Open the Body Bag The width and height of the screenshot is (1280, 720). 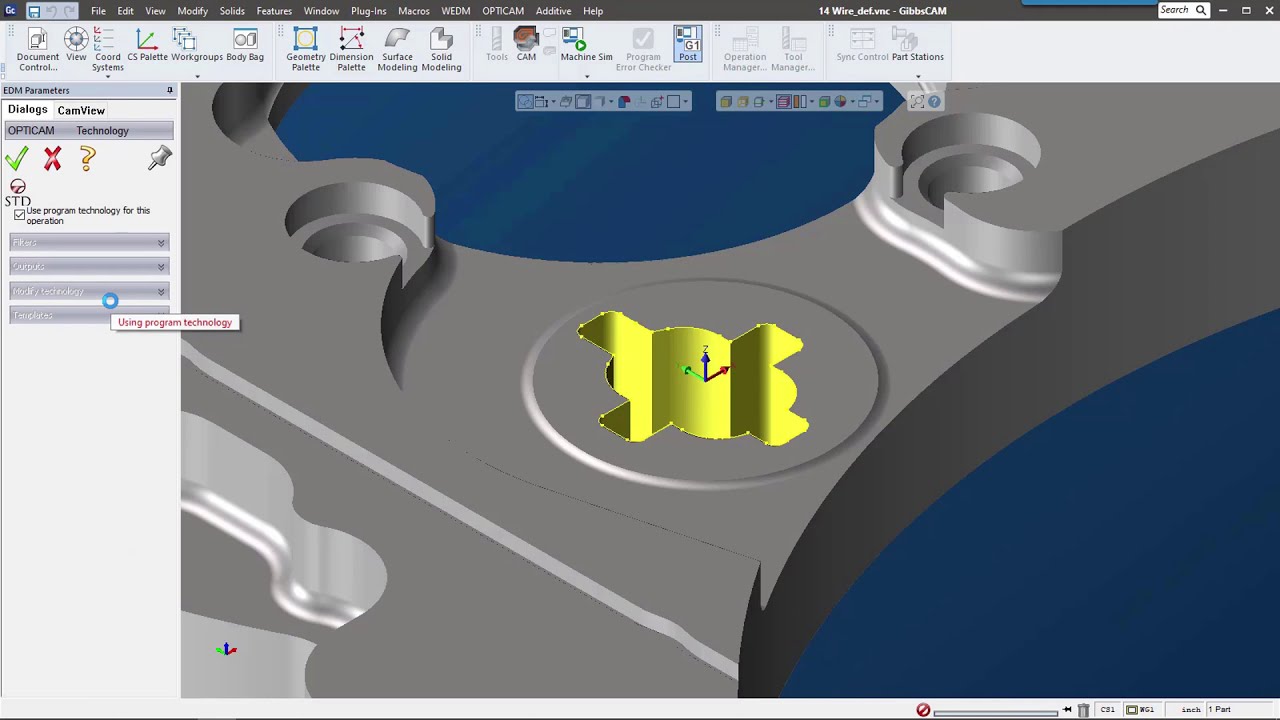pos(245,46)
